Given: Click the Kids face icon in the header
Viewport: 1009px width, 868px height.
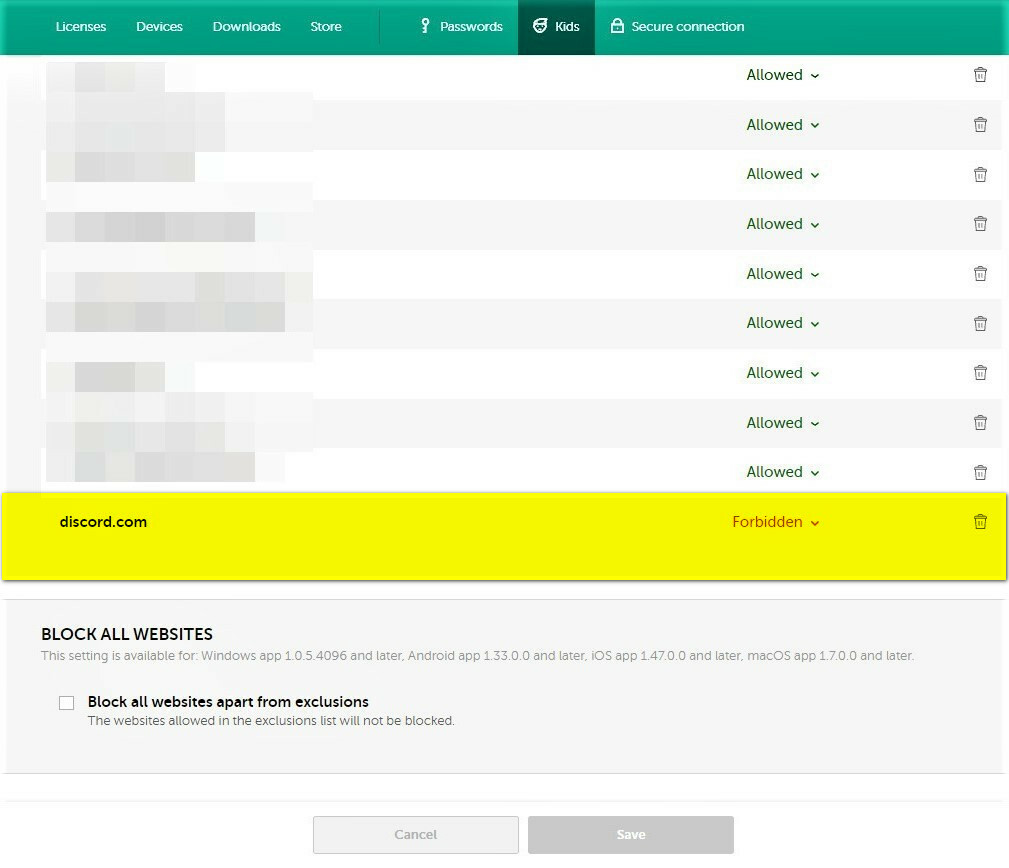Looking at the screenshot, I should point(540,26).
